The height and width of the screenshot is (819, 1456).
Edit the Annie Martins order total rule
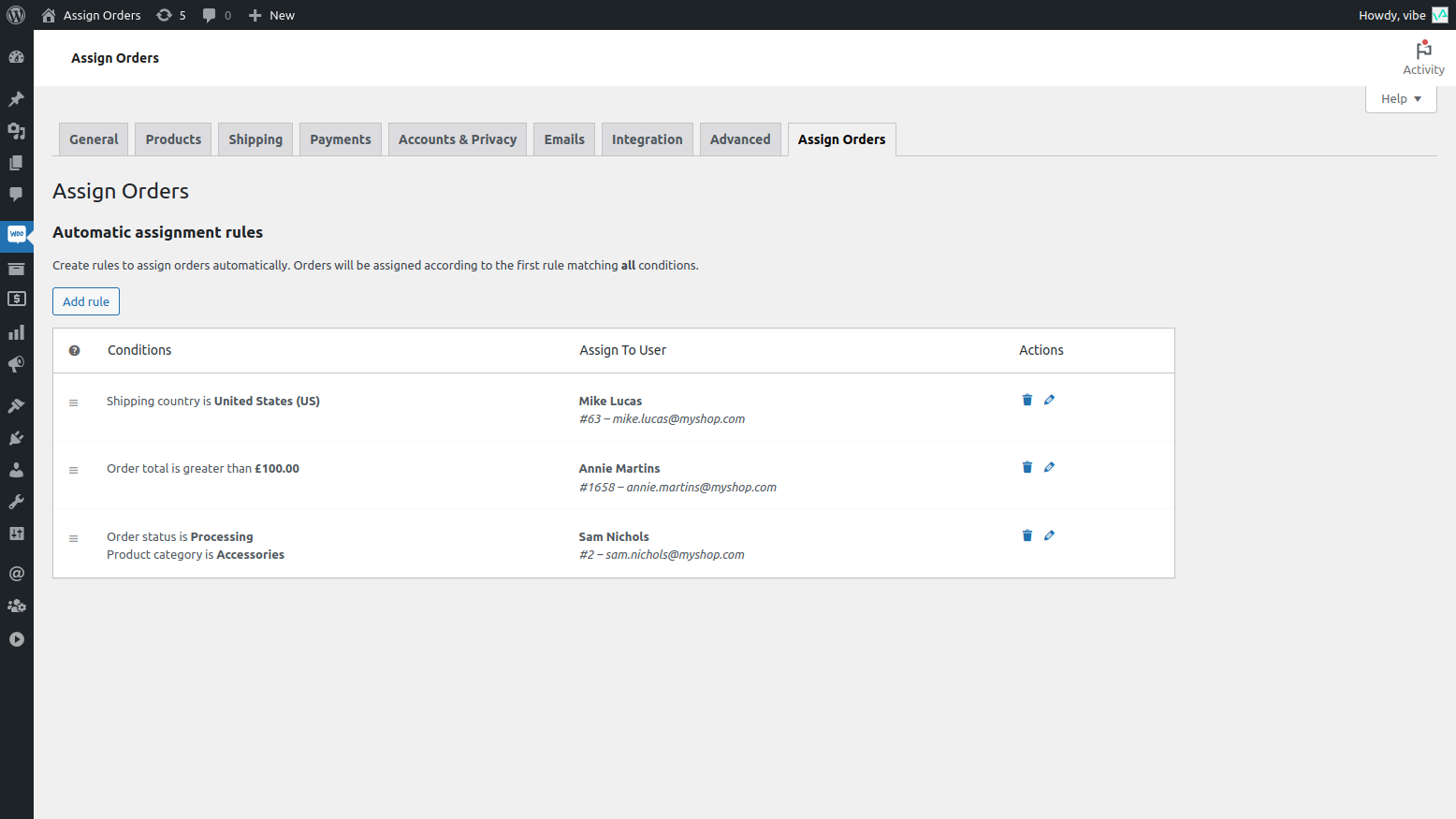click(x=1049, y=467)
